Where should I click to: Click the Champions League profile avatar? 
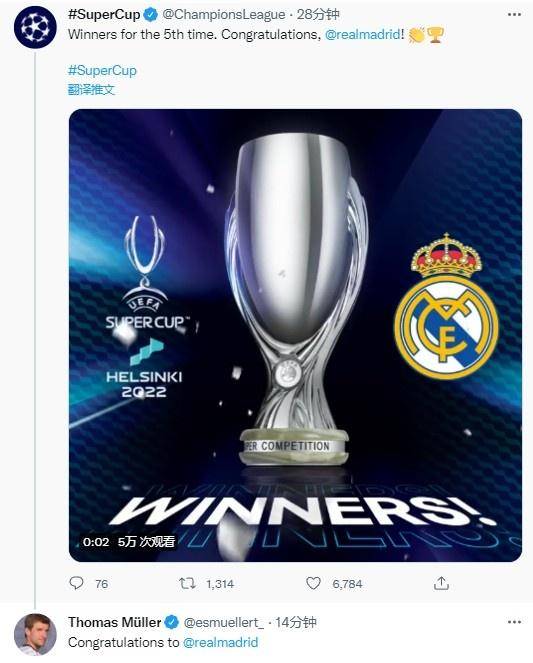35,27
